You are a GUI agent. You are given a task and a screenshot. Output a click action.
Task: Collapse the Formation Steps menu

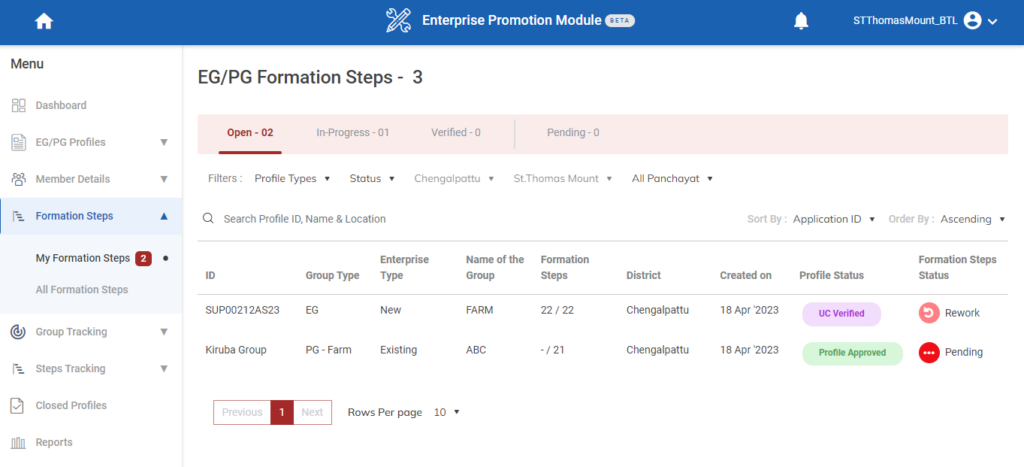(163, 216)
